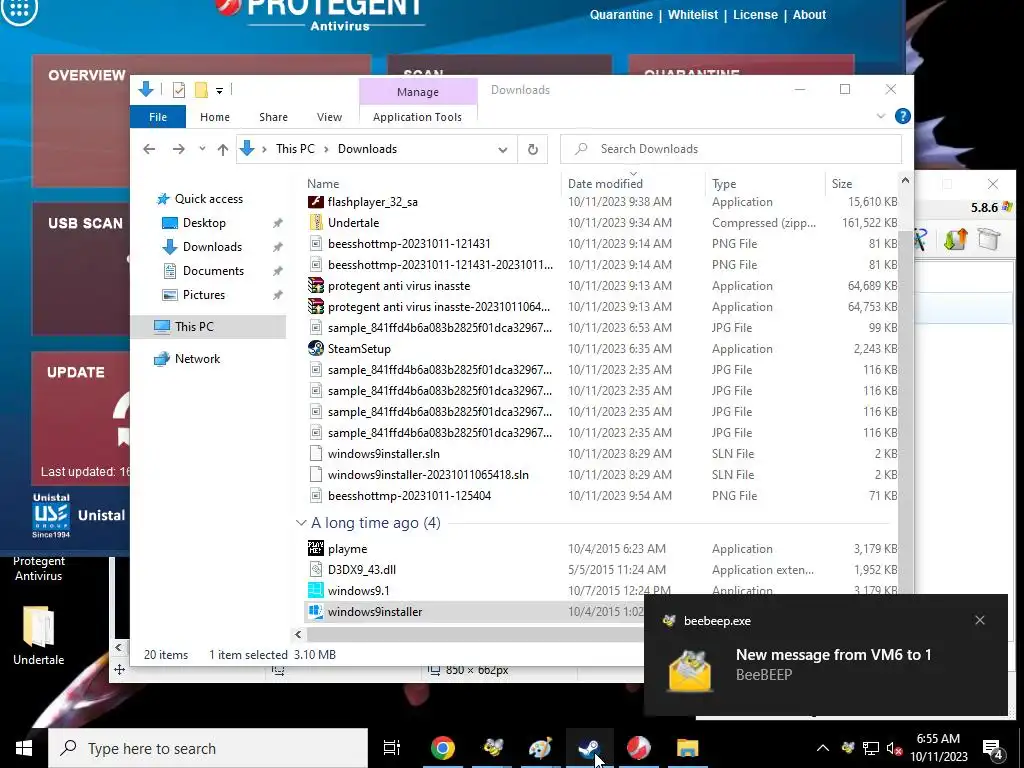Show hidden system tray icons
1024x768 pixels.
tap(823, 748)
